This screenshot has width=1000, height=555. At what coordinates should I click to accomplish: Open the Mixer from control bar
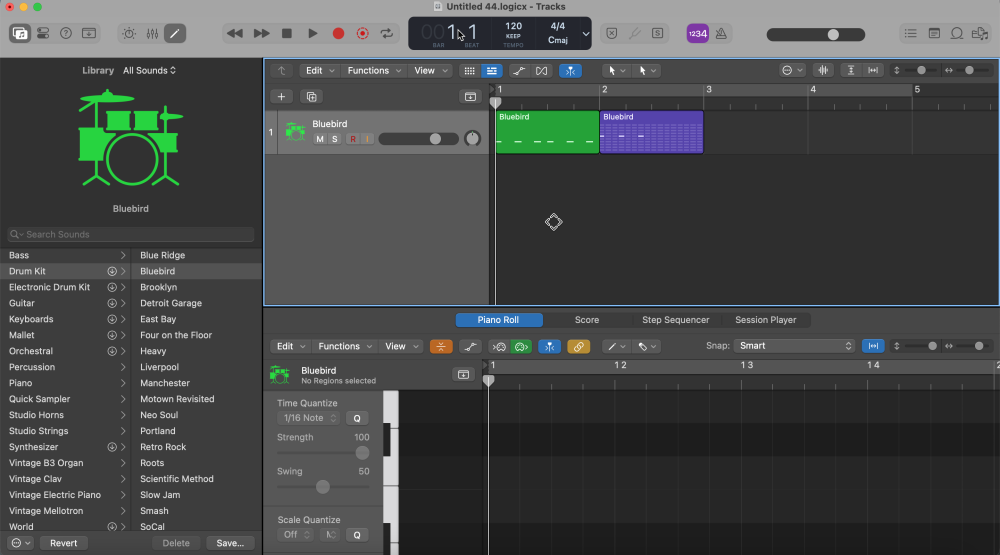152,33
